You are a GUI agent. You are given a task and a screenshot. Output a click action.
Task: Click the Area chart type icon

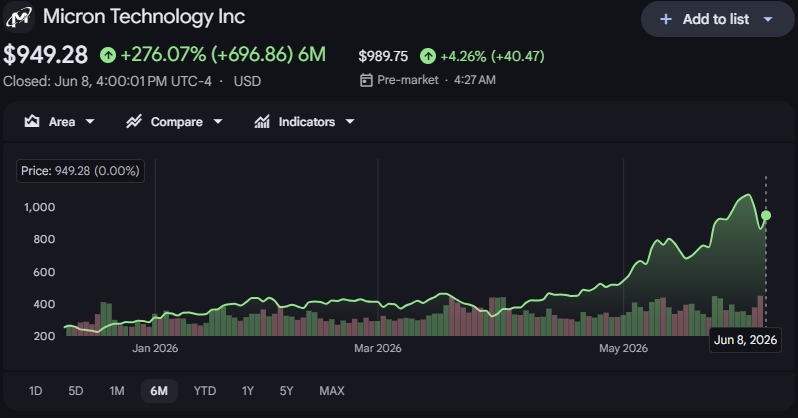[x=32, y=121]
